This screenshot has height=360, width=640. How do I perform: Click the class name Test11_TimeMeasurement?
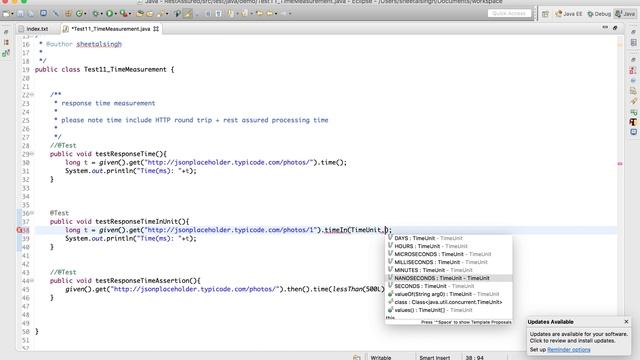click(125, 69)
